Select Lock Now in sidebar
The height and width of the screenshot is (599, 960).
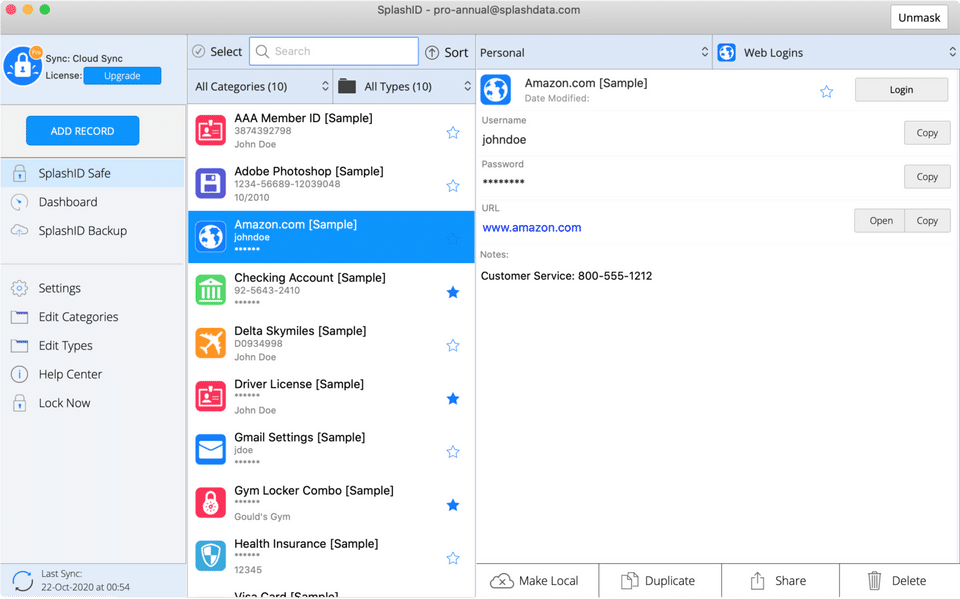tap(92, 403)
